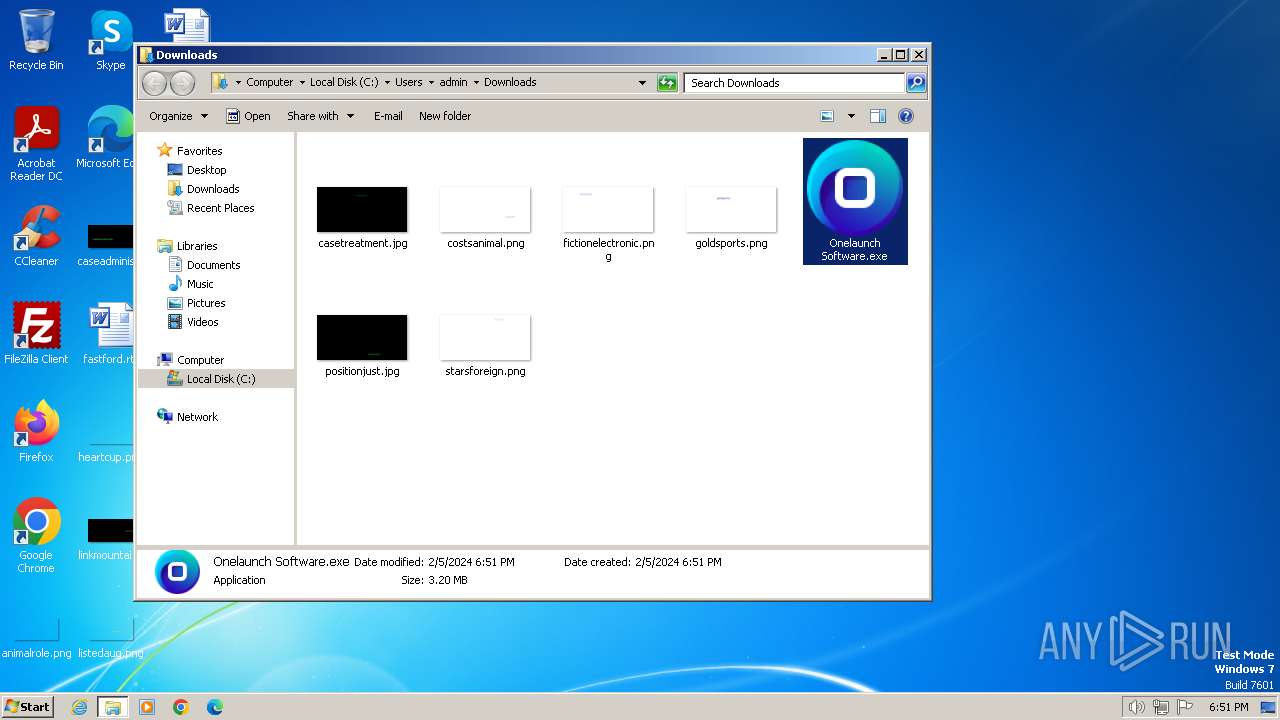Open the Pictures library
The image size is (1280, 720).
pos(206,303)
